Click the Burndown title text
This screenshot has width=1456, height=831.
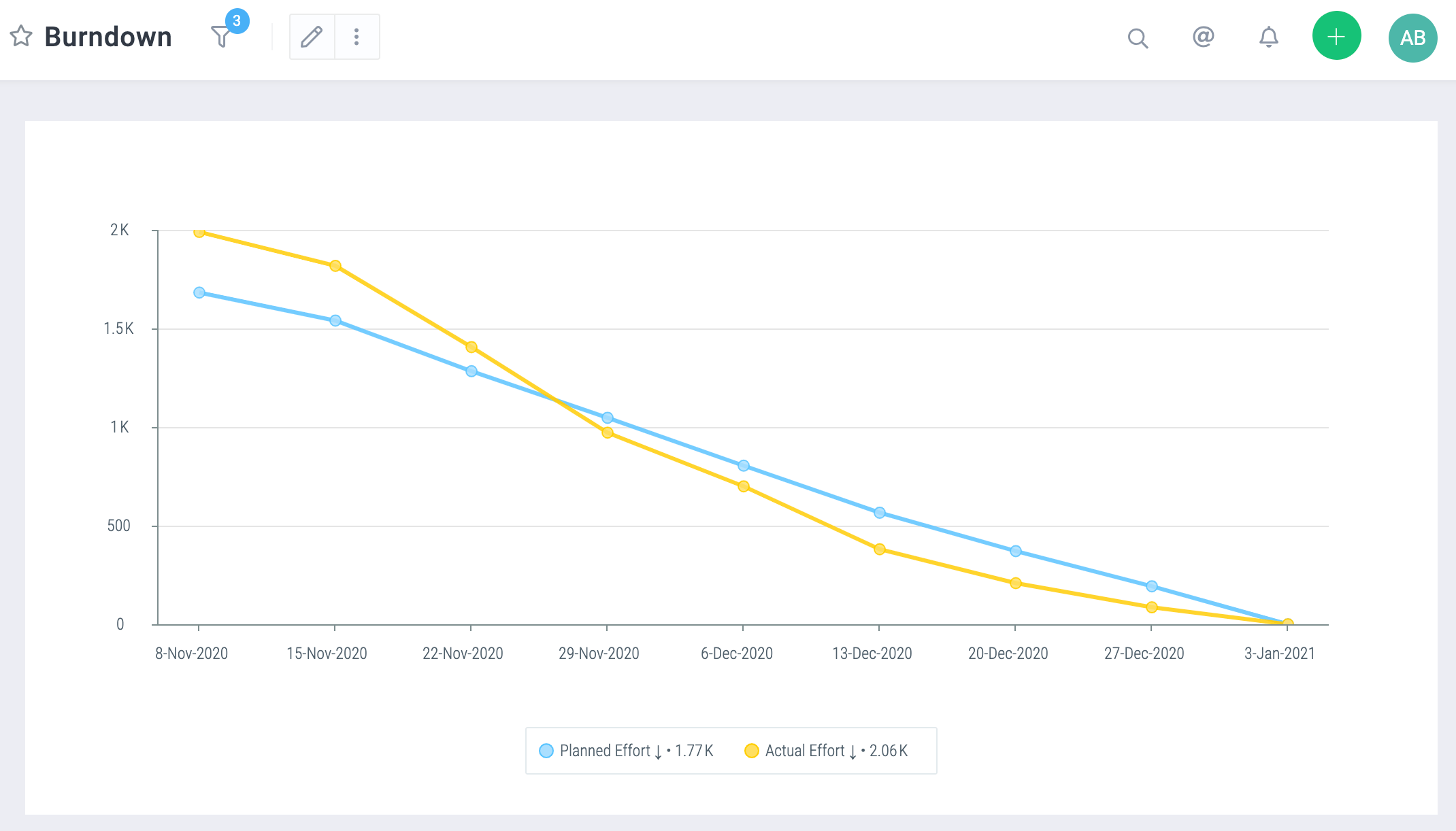pyautogui.click(x=108, y=37)
